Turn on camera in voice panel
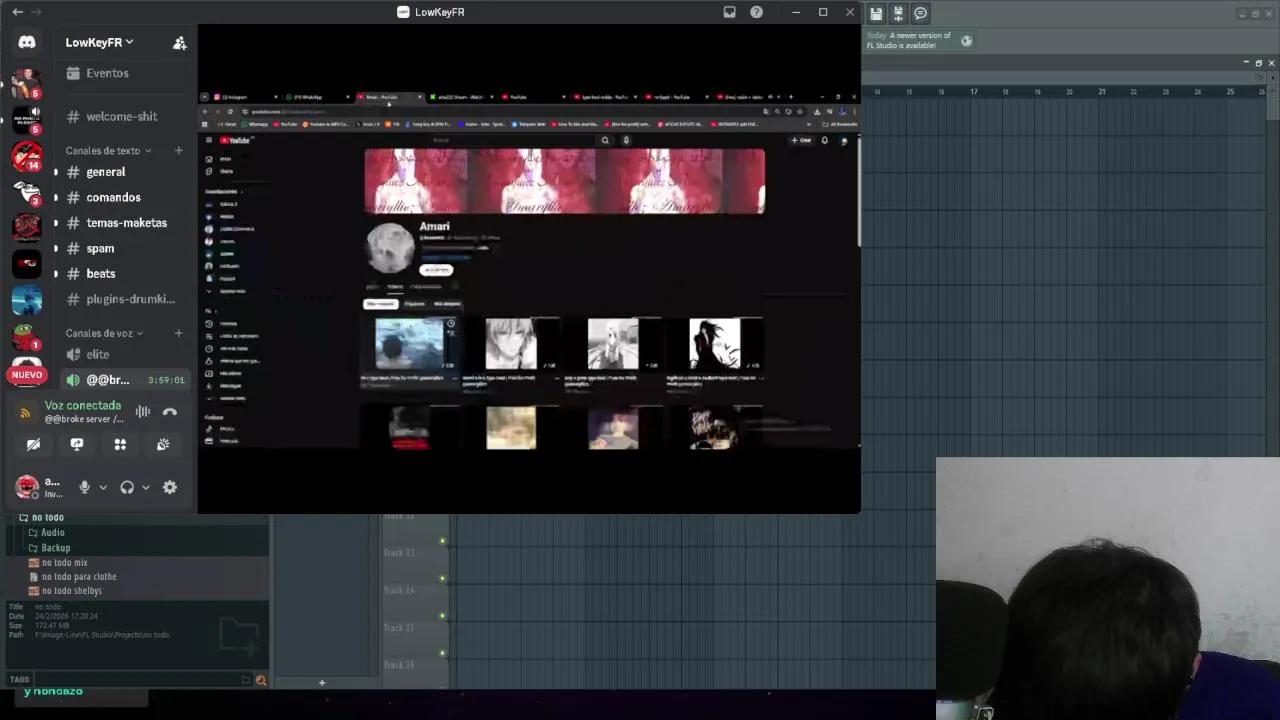1280x720 pixels. tap(33, 444)
